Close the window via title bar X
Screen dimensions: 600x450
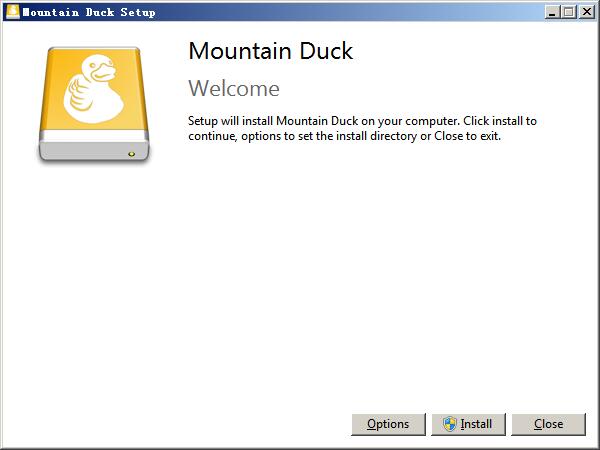587,12
